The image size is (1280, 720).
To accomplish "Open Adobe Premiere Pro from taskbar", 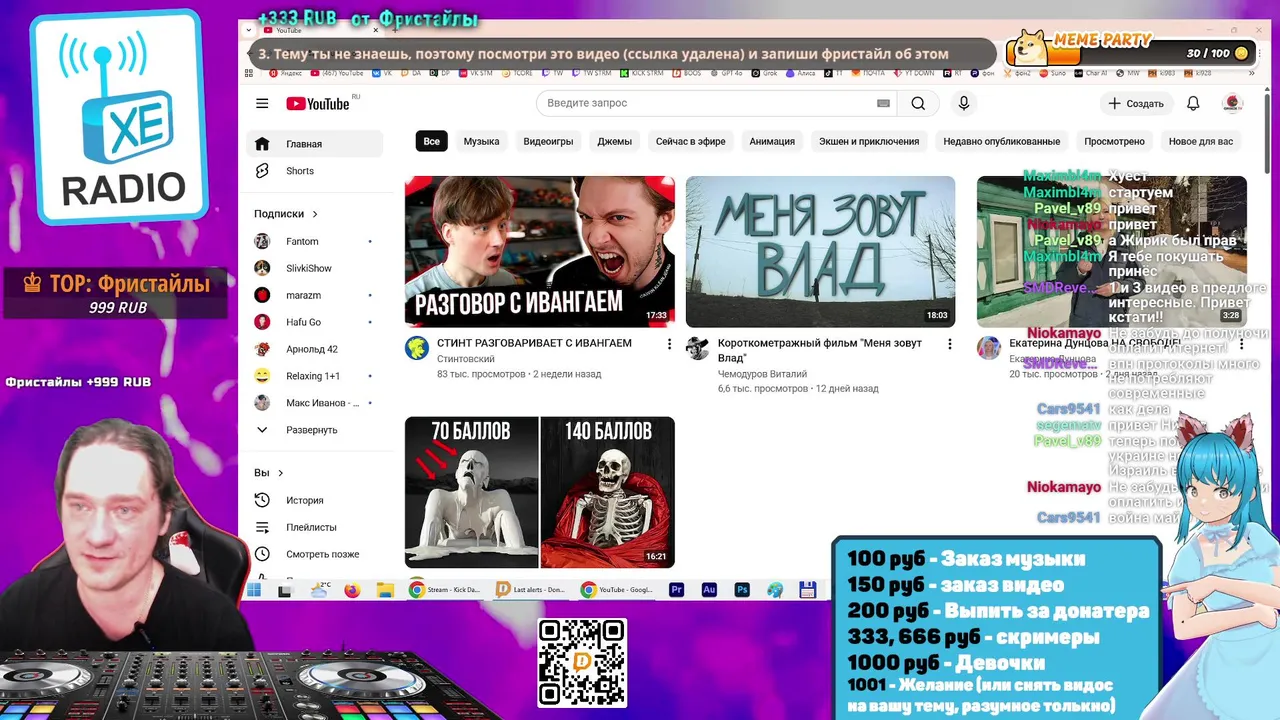I will click(x=677, y=590).
